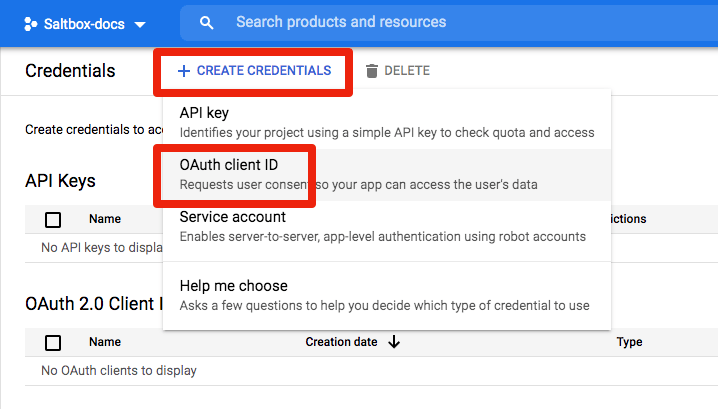The image size is (718, 409).
Task: Select all API Keys checkbox
Action: pyautogui.click(x=53, y=220)
